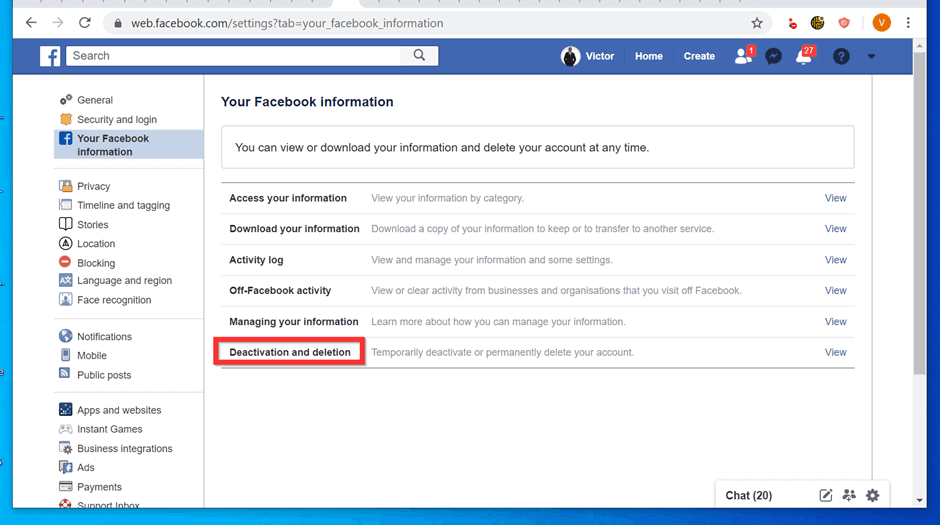Open Security and login settings
Image resolution: width=940 pixels, height=525 pixels.
coord(117,119)
